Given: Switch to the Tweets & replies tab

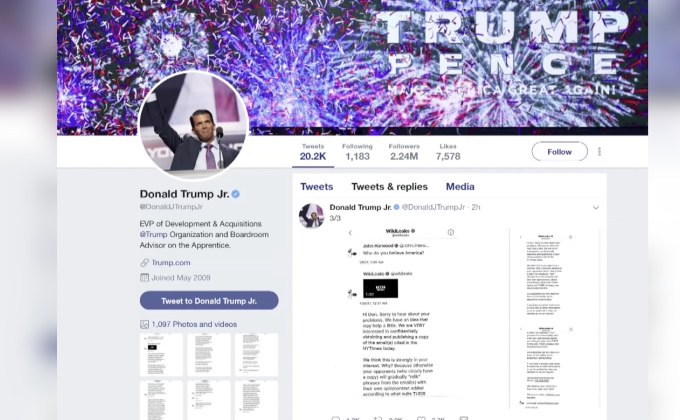Looking at the screenshot, I should pos(389,187).
